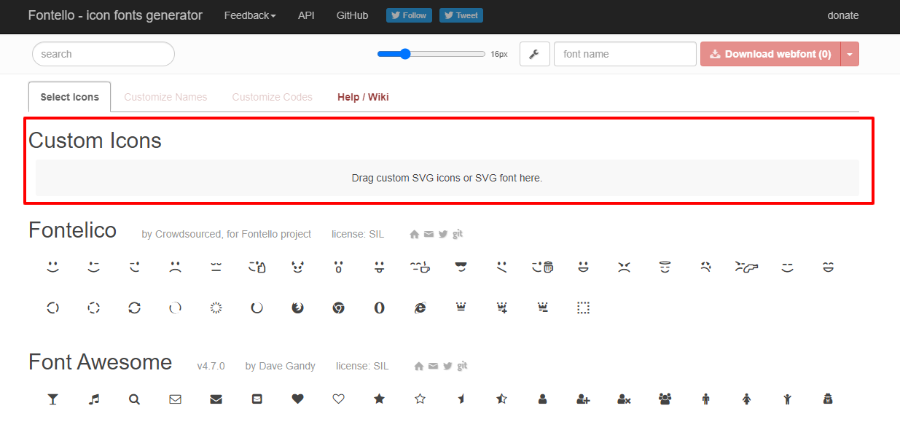Image resolution: width=900 pixels, height=425 pixels.
Task: Open Font Awesome git repository link
Action: [461, 366]
